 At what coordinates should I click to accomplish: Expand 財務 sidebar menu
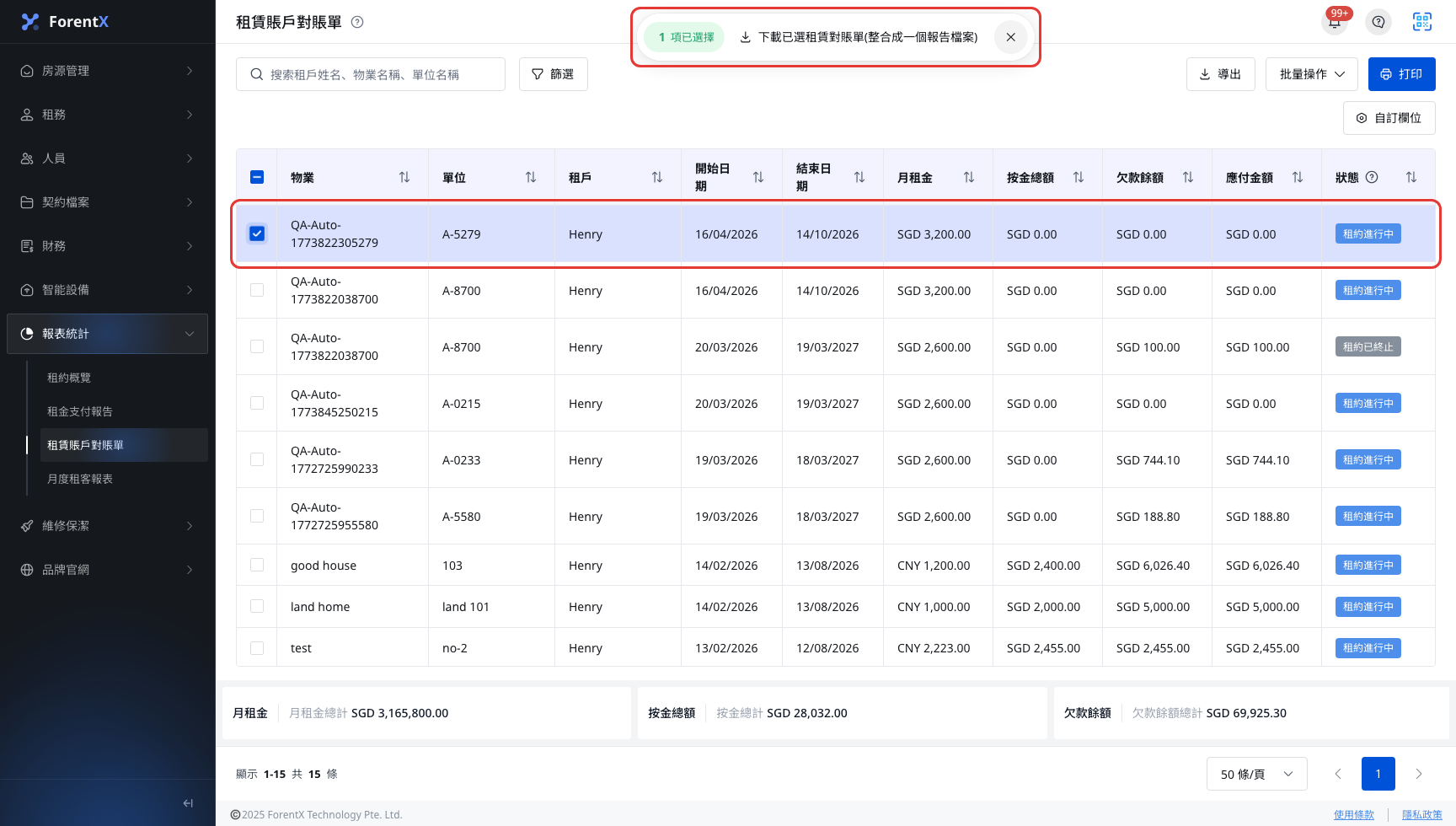[107, 246]
